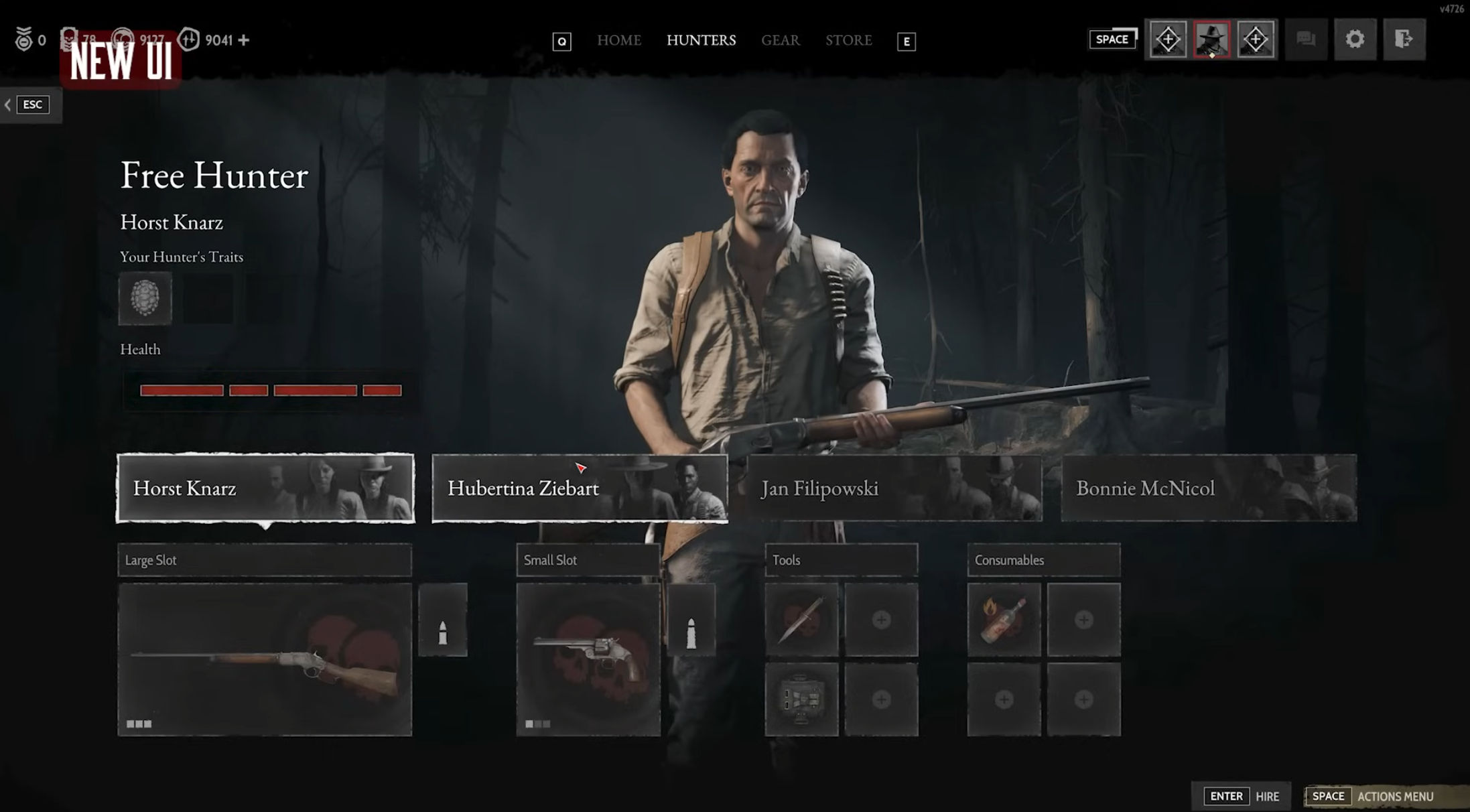Invite a partner in the third team slot

point(1256,40)
